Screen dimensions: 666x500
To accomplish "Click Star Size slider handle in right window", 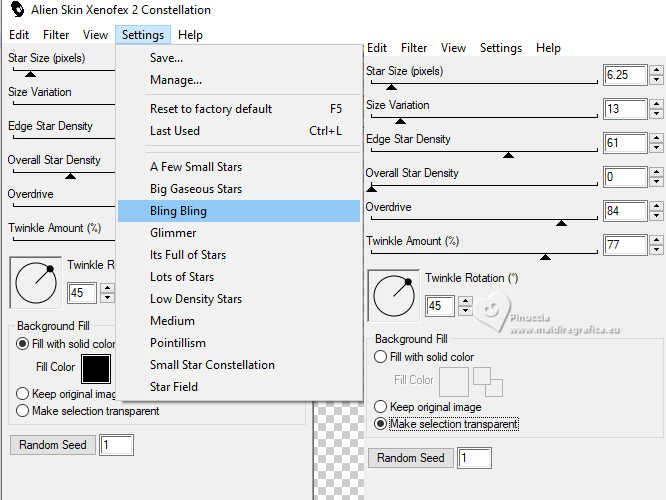I will 391,87.
